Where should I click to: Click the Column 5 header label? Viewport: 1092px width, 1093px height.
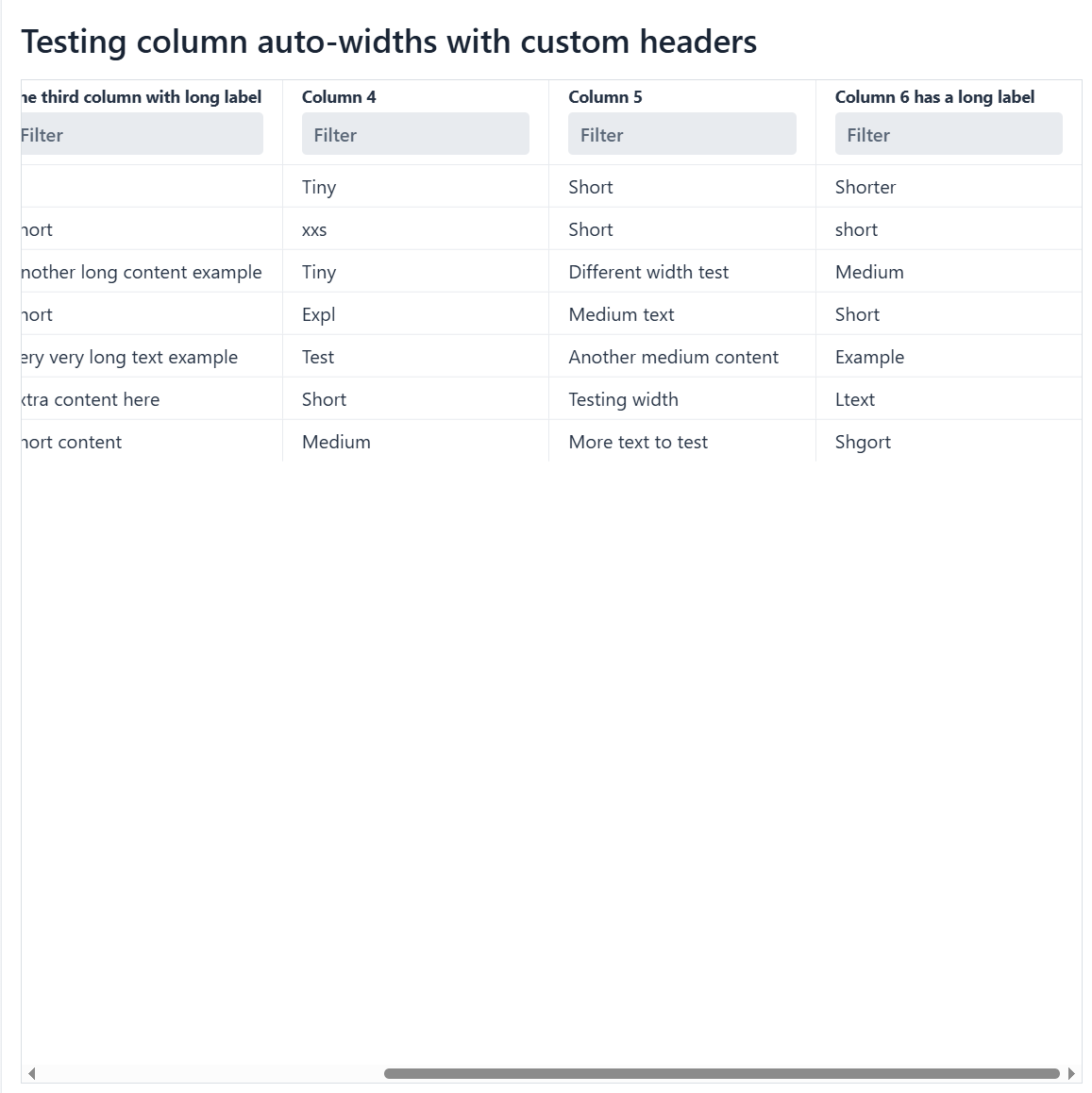click(x=605, y=97)
